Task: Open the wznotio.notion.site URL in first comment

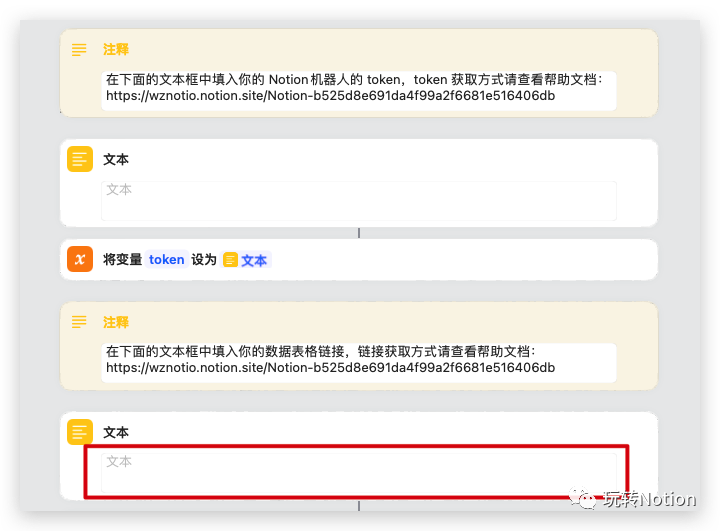Action: point(330,97)
